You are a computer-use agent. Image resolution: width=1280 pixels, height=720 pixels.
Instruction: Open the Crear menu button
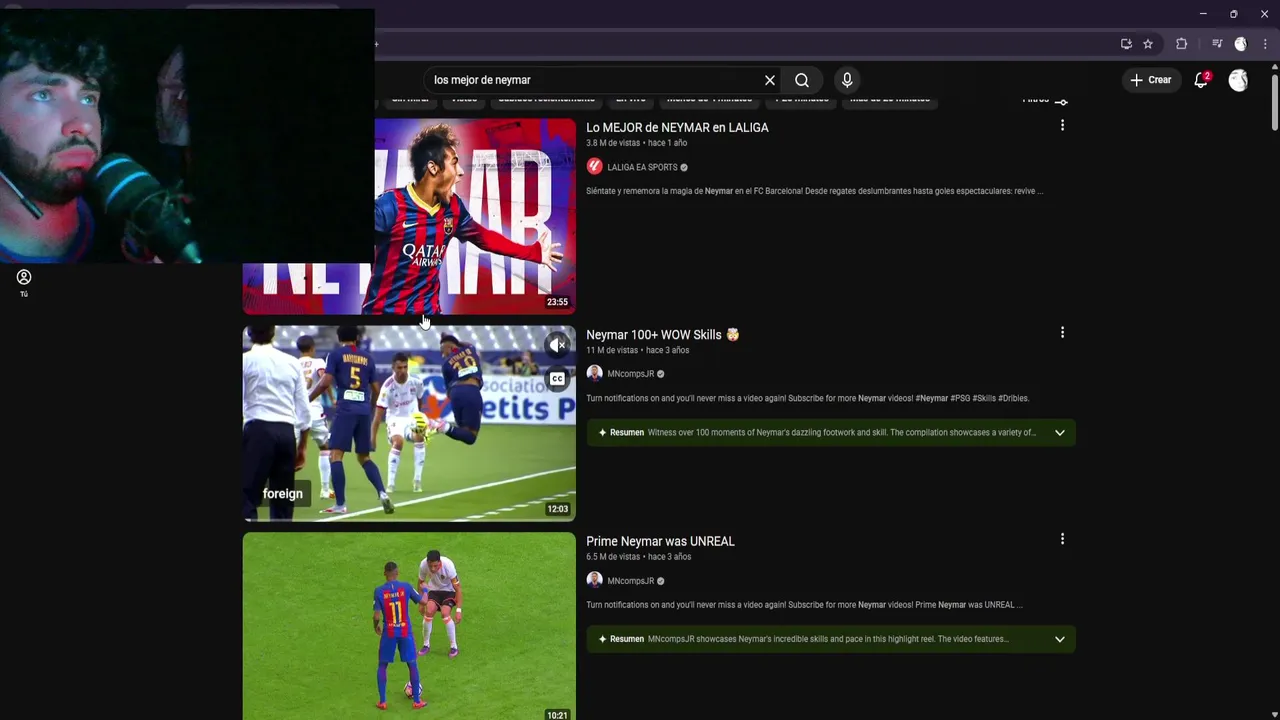coord(1150,80)
